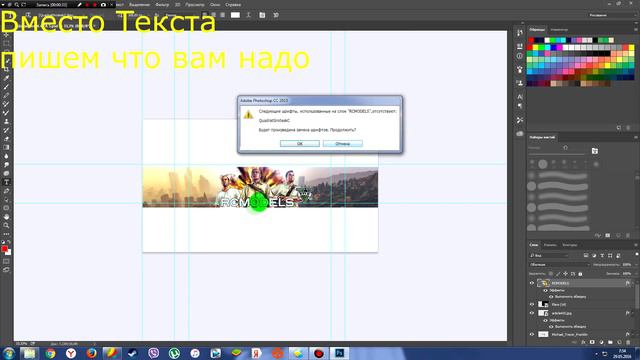Hide the artwork jpg layer
640x360 pixels.
coord(532,313)
